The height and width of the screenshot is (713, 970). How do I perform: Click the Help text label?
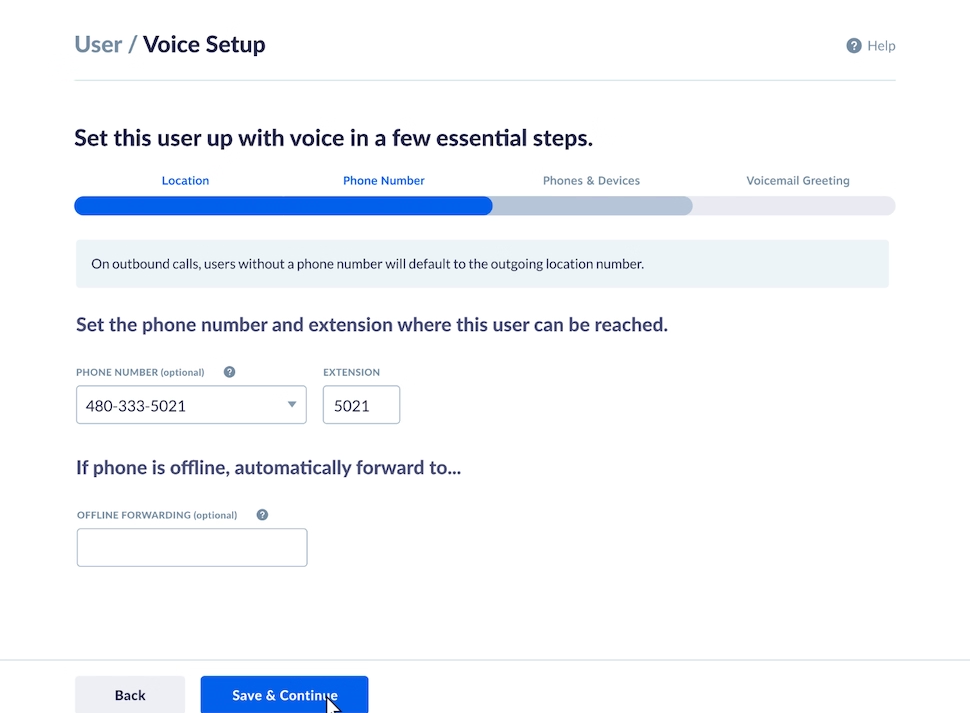pyautogui.click(x=880, y=45)
